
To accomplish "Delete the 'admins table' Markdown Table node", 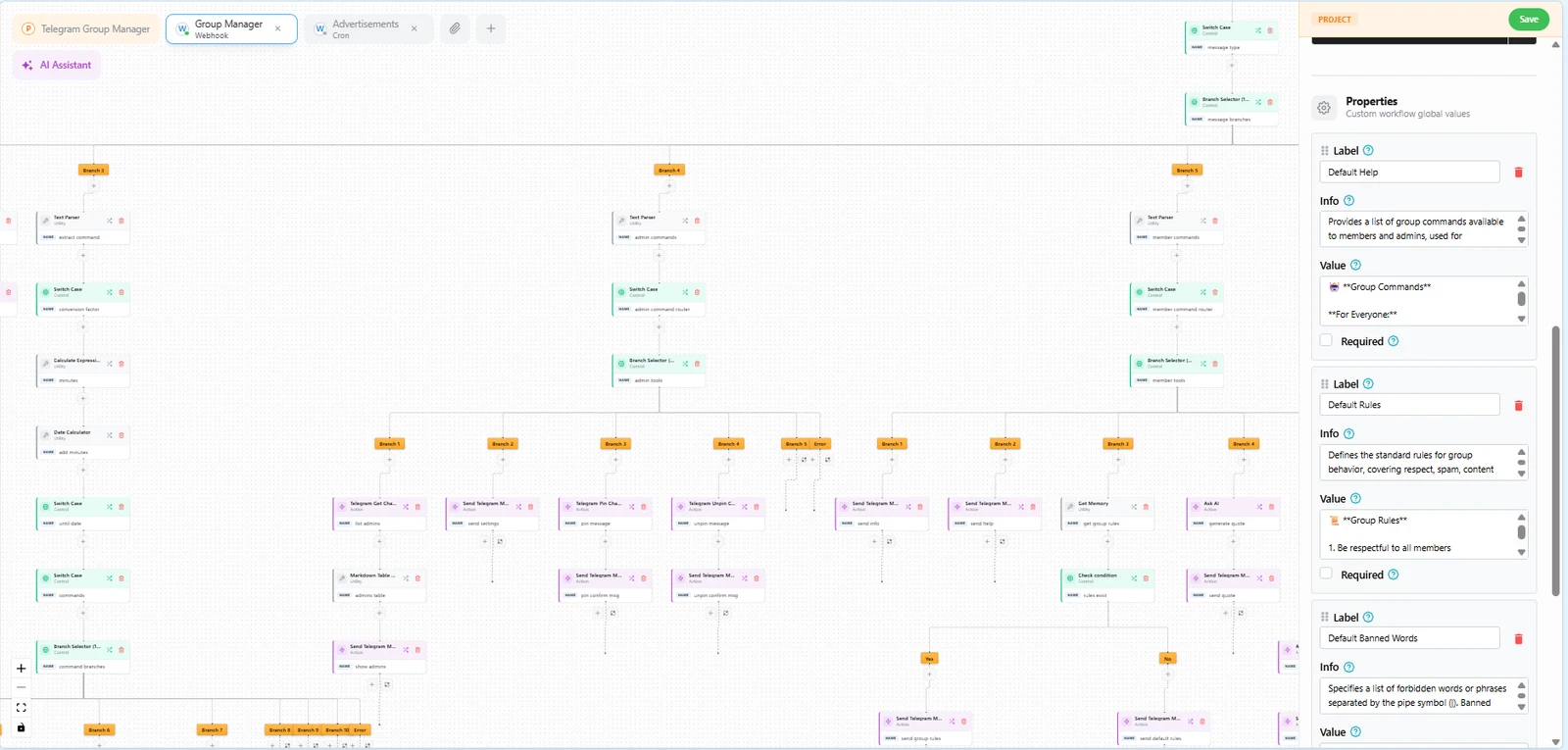I will (417, 578).
